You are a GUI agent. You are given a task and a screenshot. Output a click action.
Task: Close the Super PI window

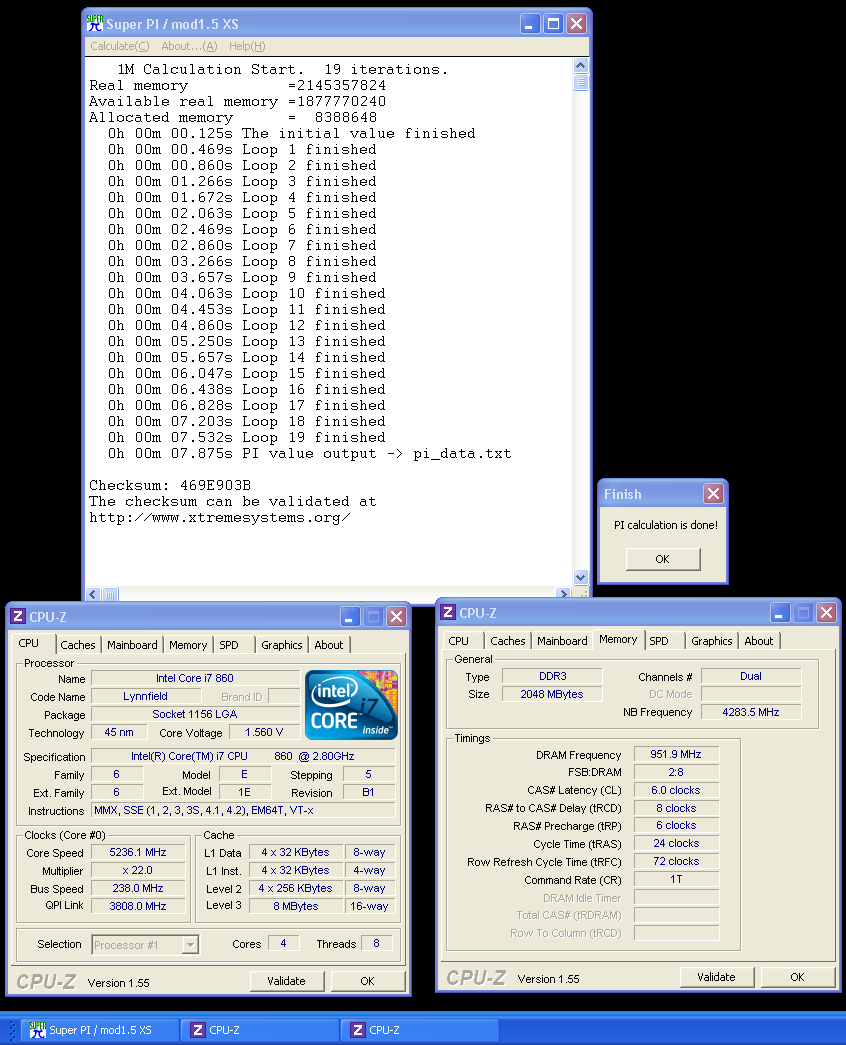576,24
